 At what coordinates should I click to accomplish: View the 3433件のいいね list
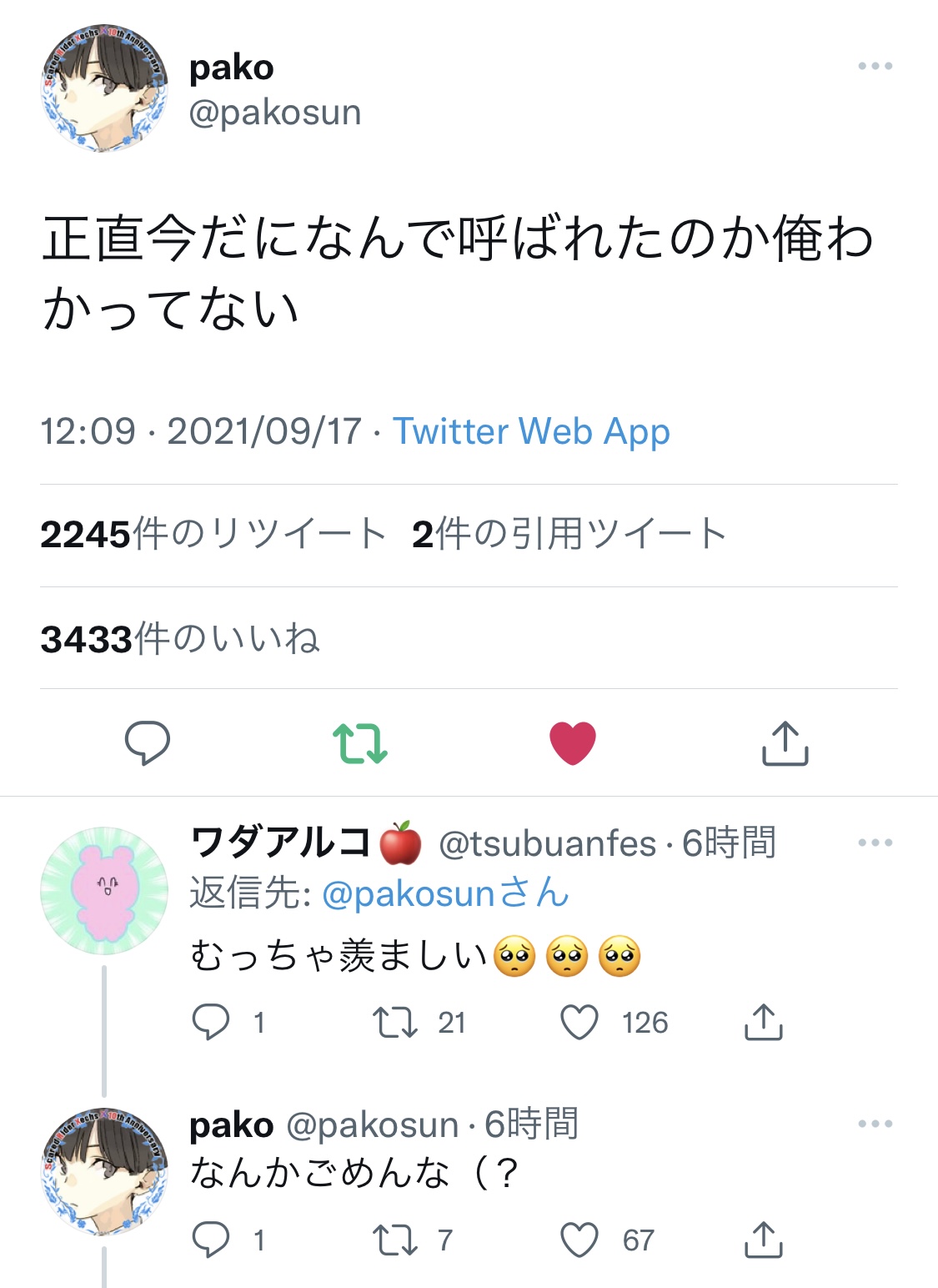[x=180, y=639]
